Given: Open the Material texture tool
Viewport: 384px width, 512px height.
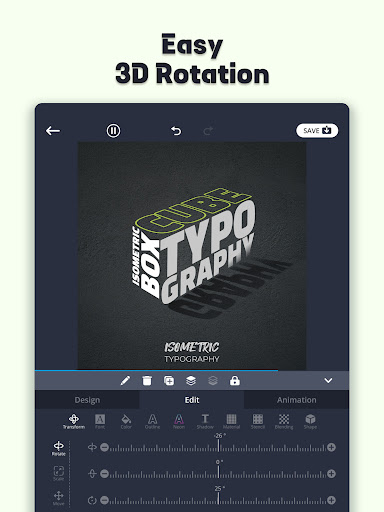Looking at the screenshot, I should coord(231,421).
